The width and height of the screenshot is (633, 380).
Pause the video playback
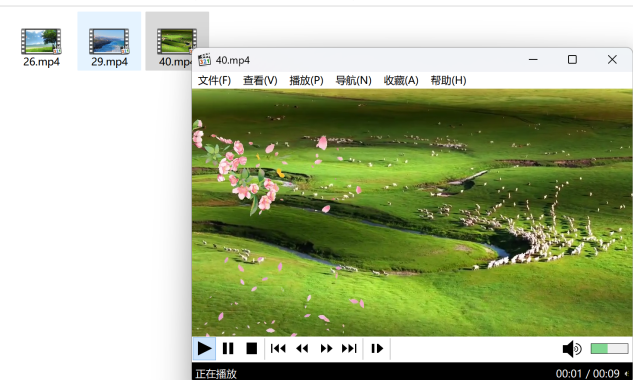coord(228,349)
